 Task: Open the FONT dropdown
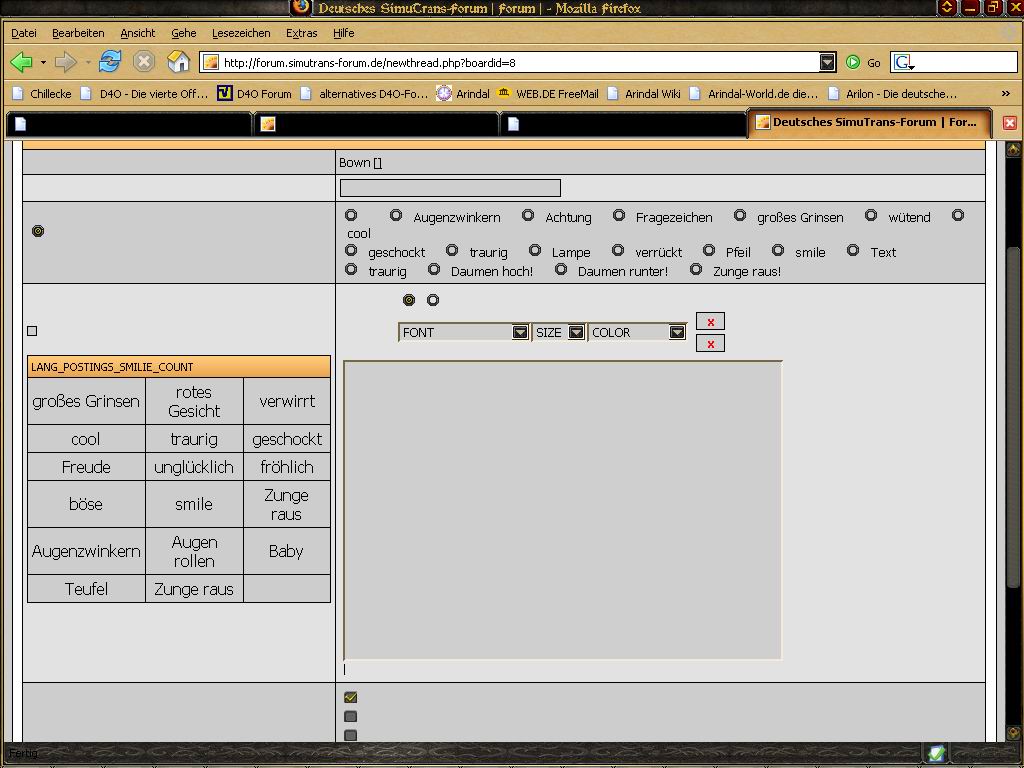pos(463,332)
